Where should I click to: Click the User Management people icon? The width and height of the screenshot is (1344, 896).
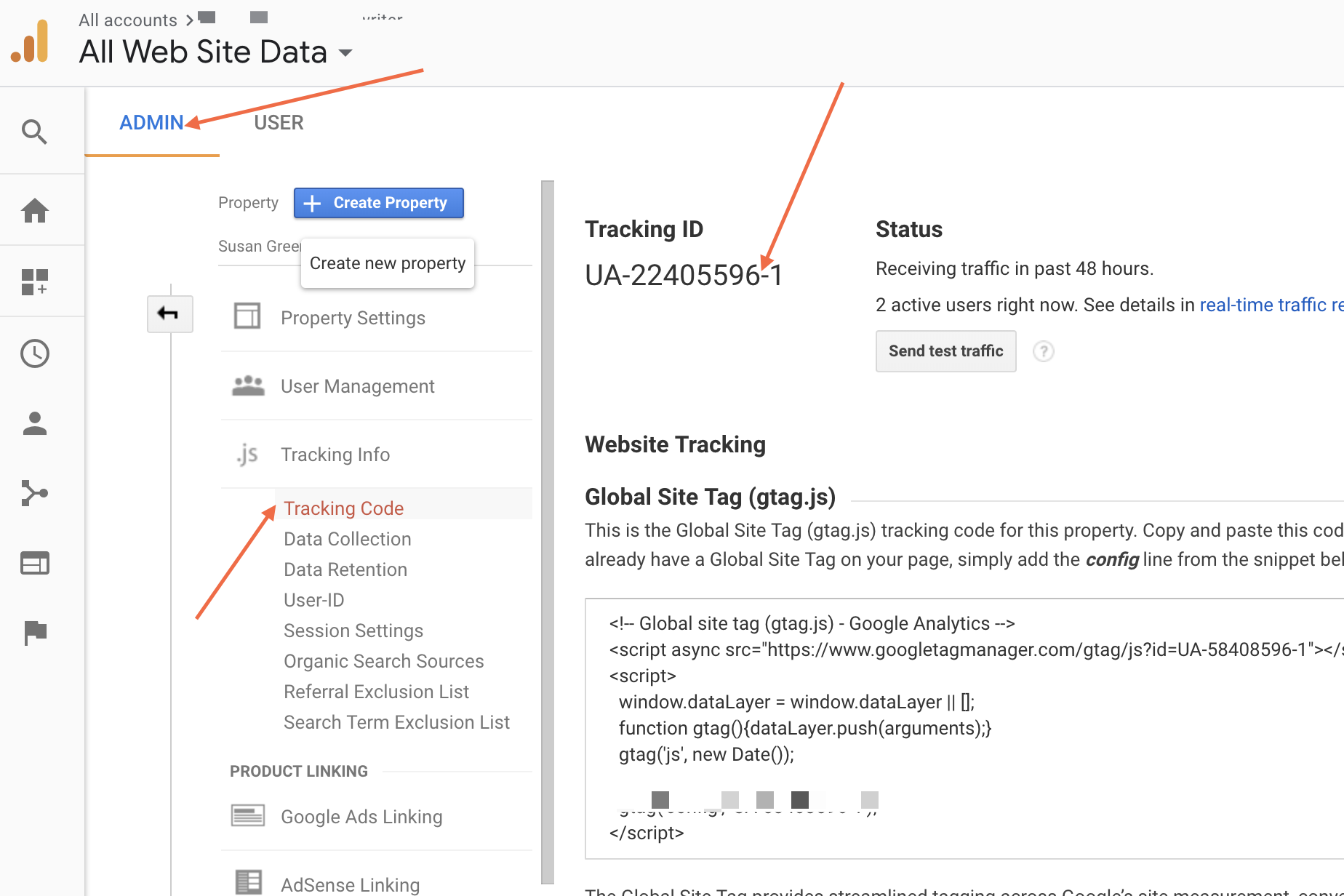(x=247, y=385)
